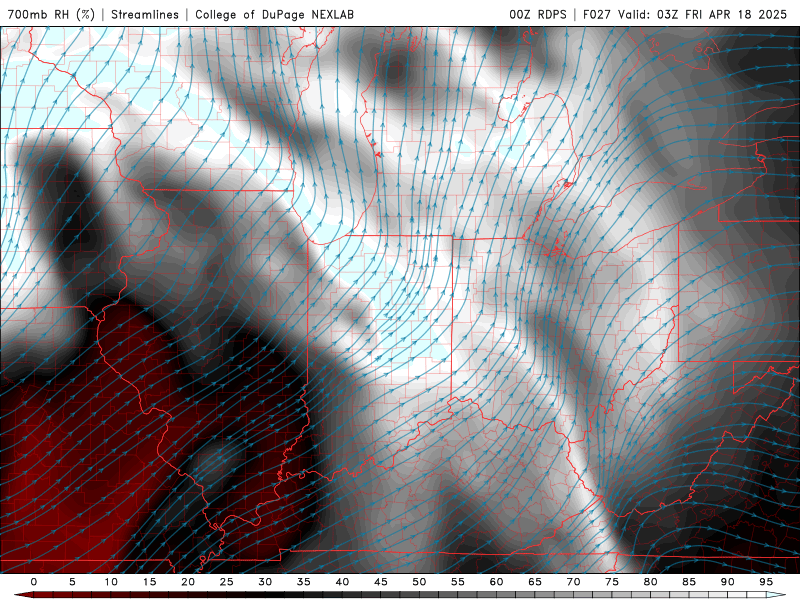Click the colorbar label "65"
800x600 pixels.
[x=535, y=582]
